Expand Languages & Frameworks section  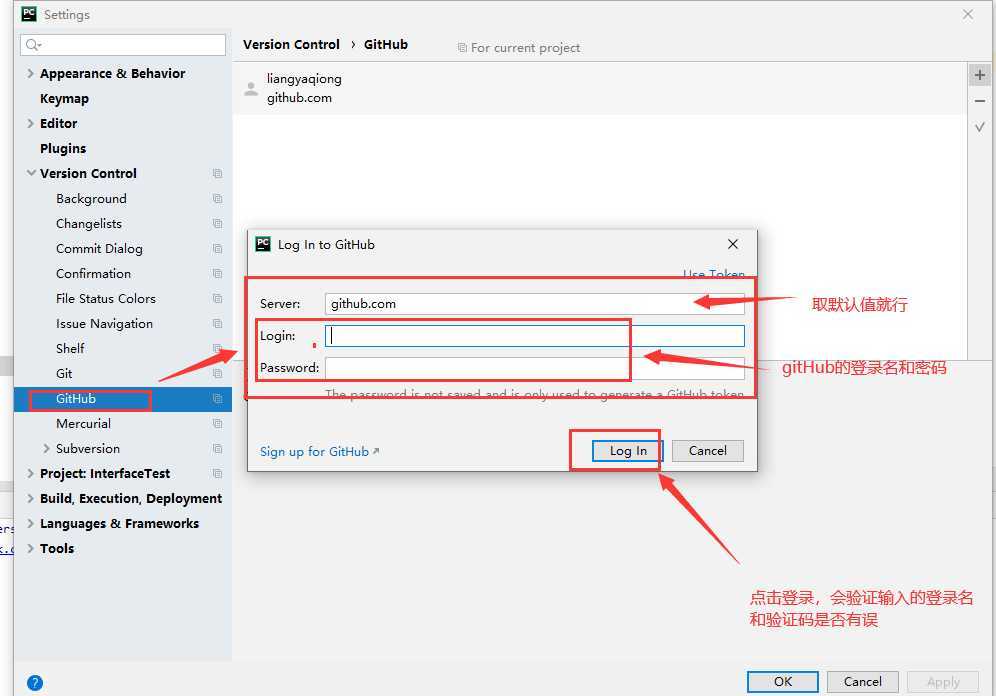point(30,523)
